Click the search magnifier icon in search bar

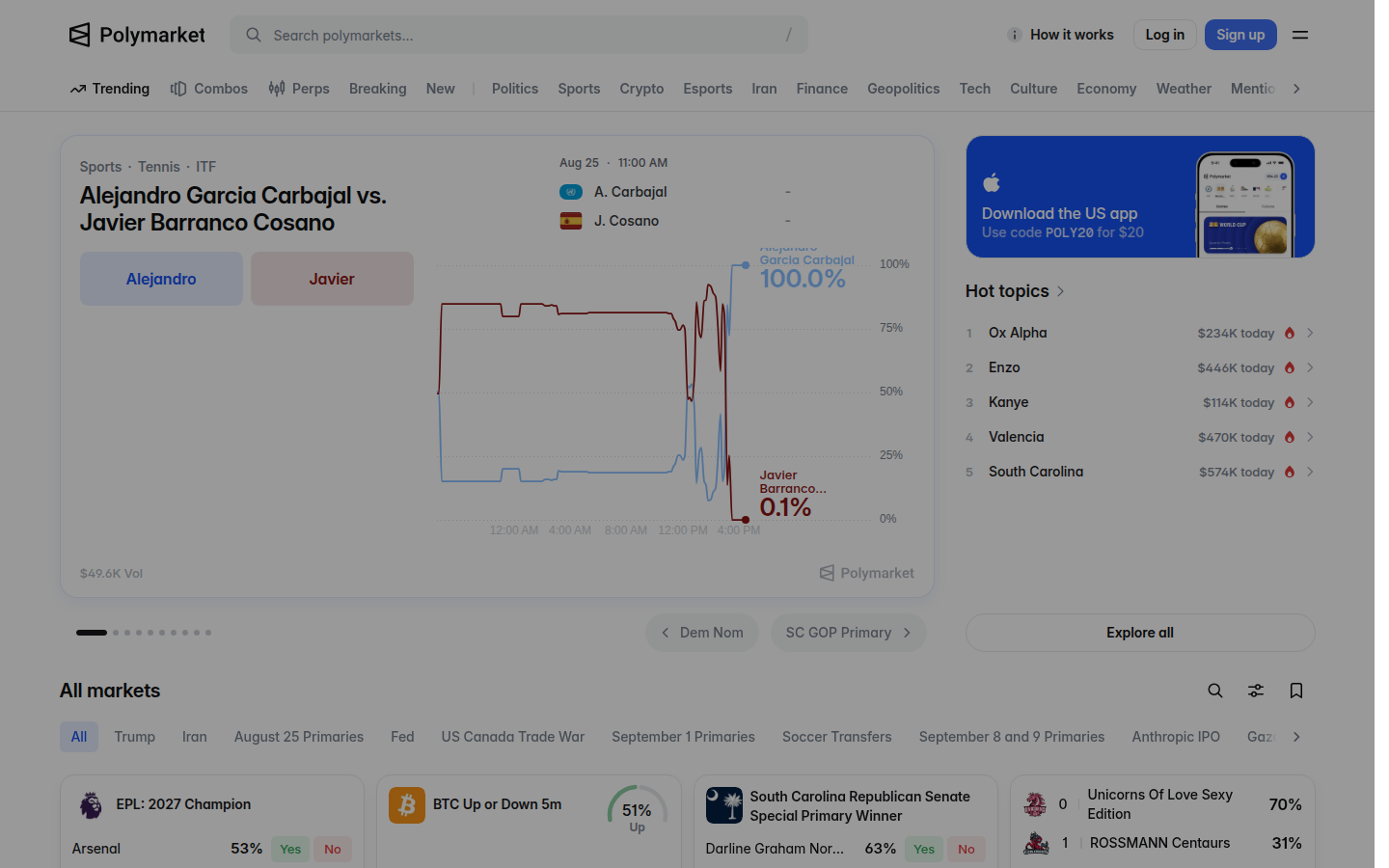coord(254,35)
